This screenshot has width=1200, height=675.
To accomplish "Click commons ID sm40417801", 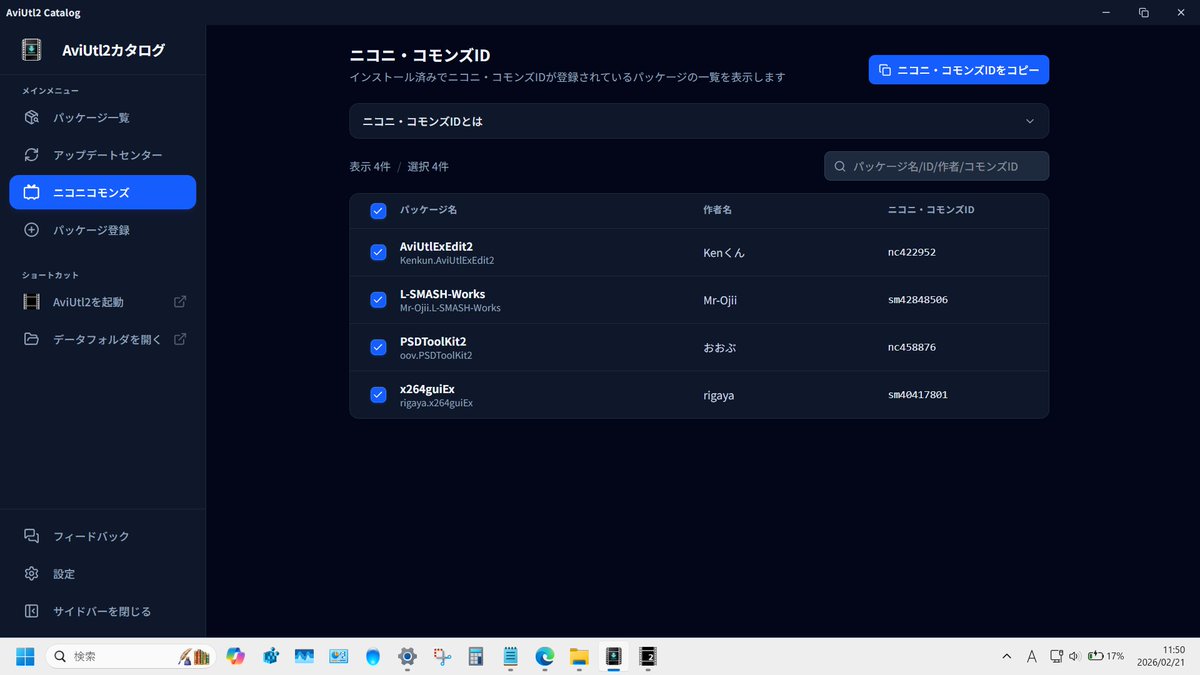I will [918, 395].
